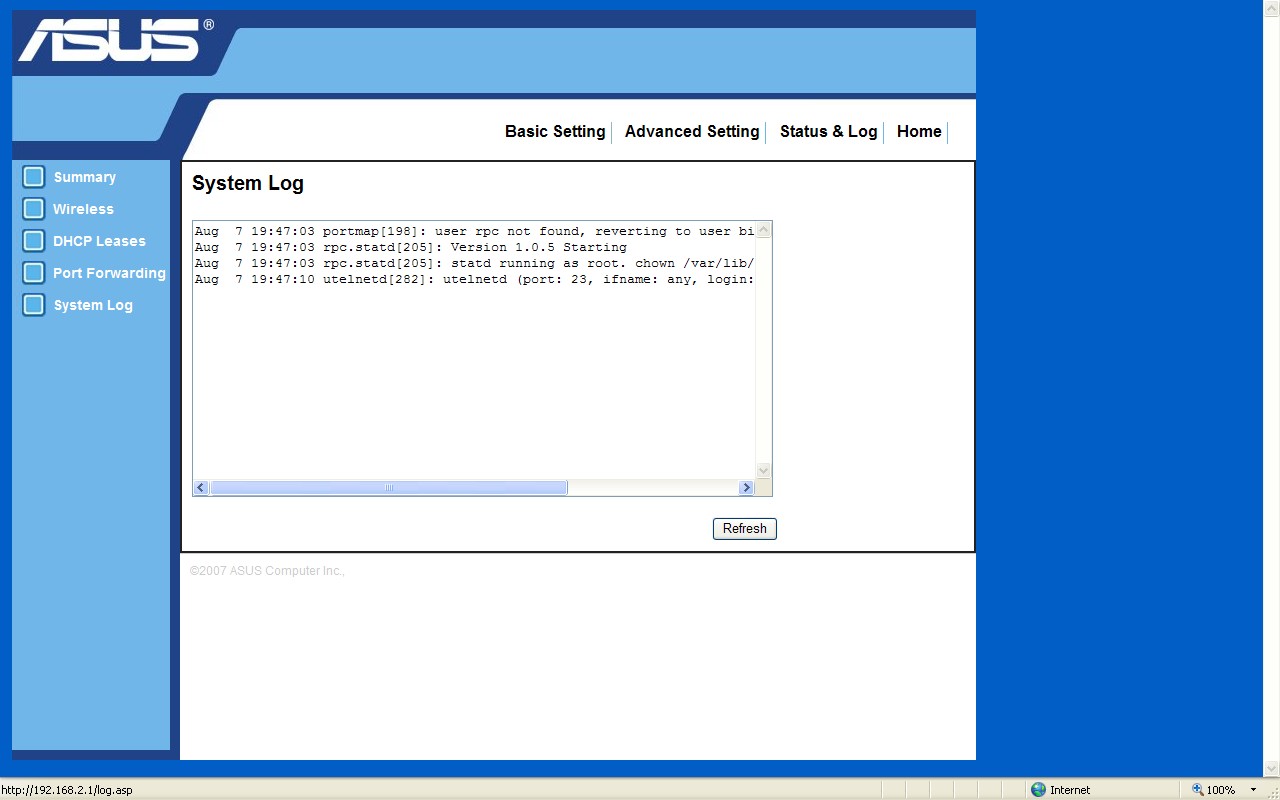
Task: Click the log's scroll right arrow
Action: pos(745,488)
